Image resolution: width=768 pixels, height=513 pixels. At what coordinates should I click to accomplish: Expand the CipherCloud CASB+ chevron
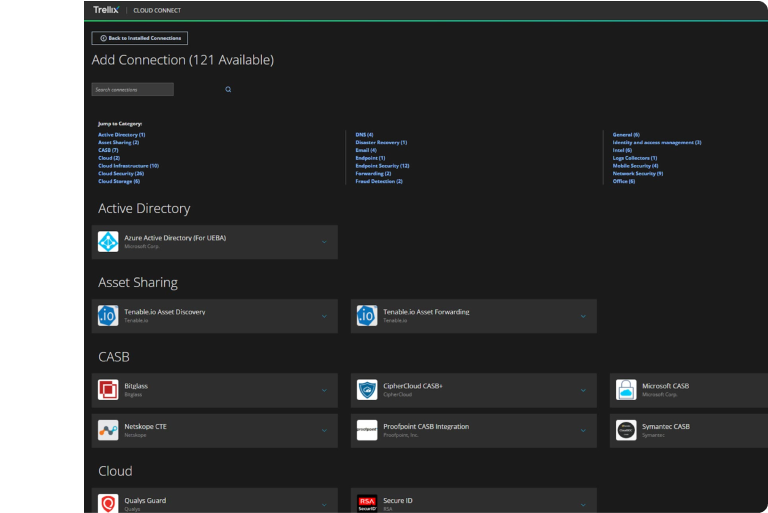coord(583,391)
